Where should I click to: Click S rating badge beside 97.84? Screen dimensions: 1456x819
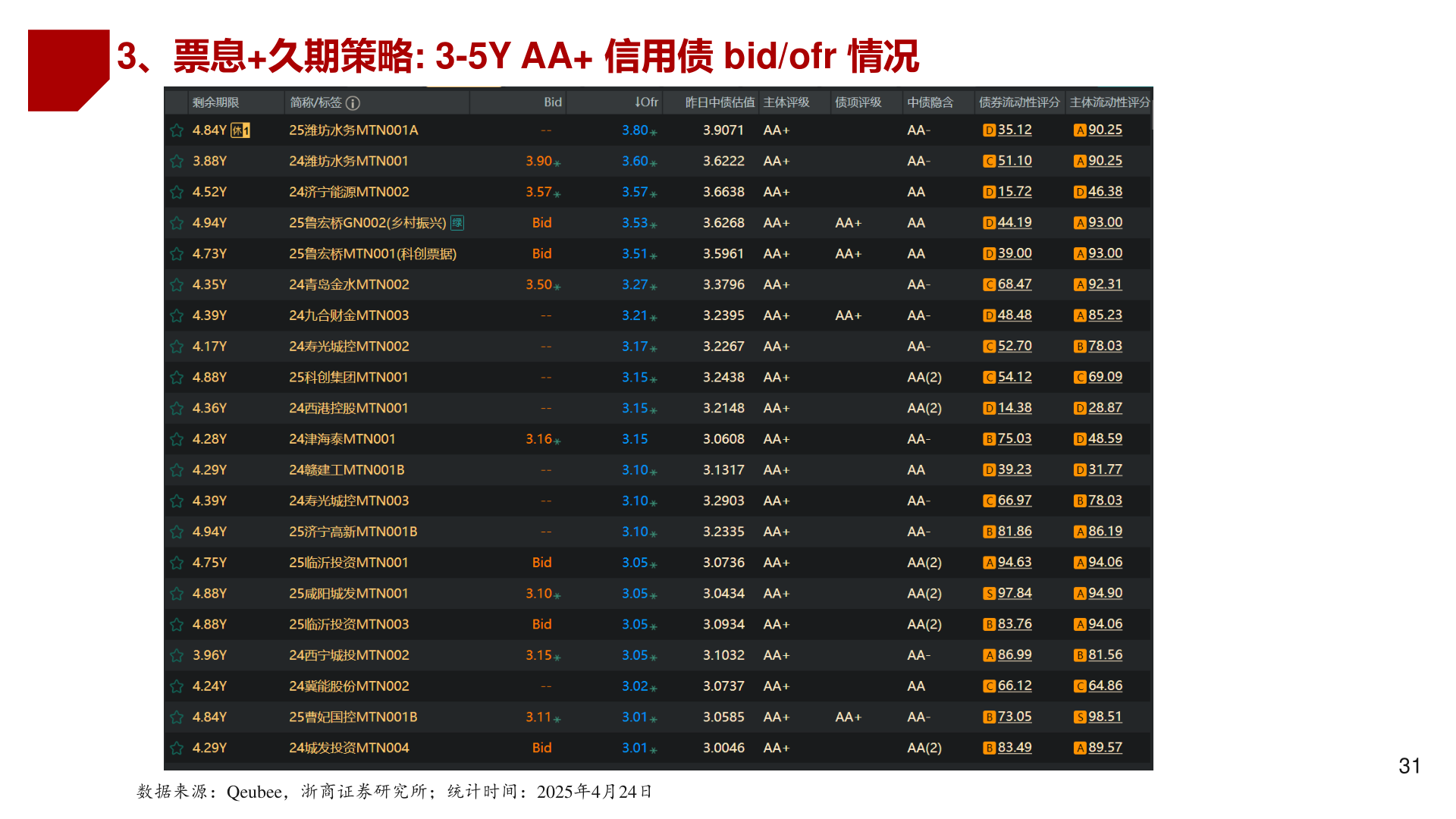click(989, 594)
